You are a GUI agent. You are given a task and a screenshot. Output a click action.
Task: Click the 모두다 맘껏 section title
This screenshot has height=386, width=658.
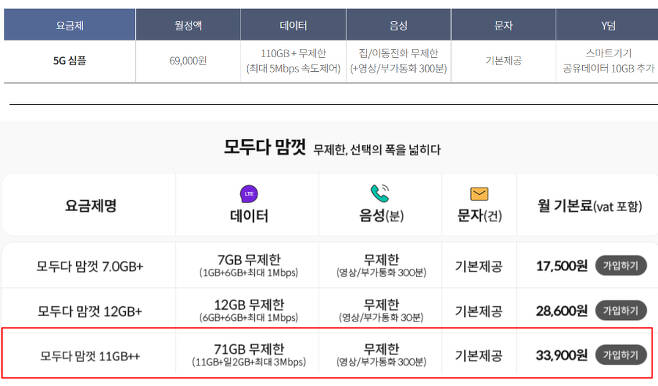tap(264, 147)
